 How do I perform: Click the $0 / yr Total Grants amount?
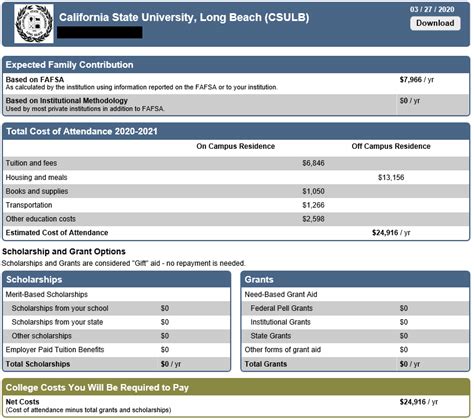[410, 364]
